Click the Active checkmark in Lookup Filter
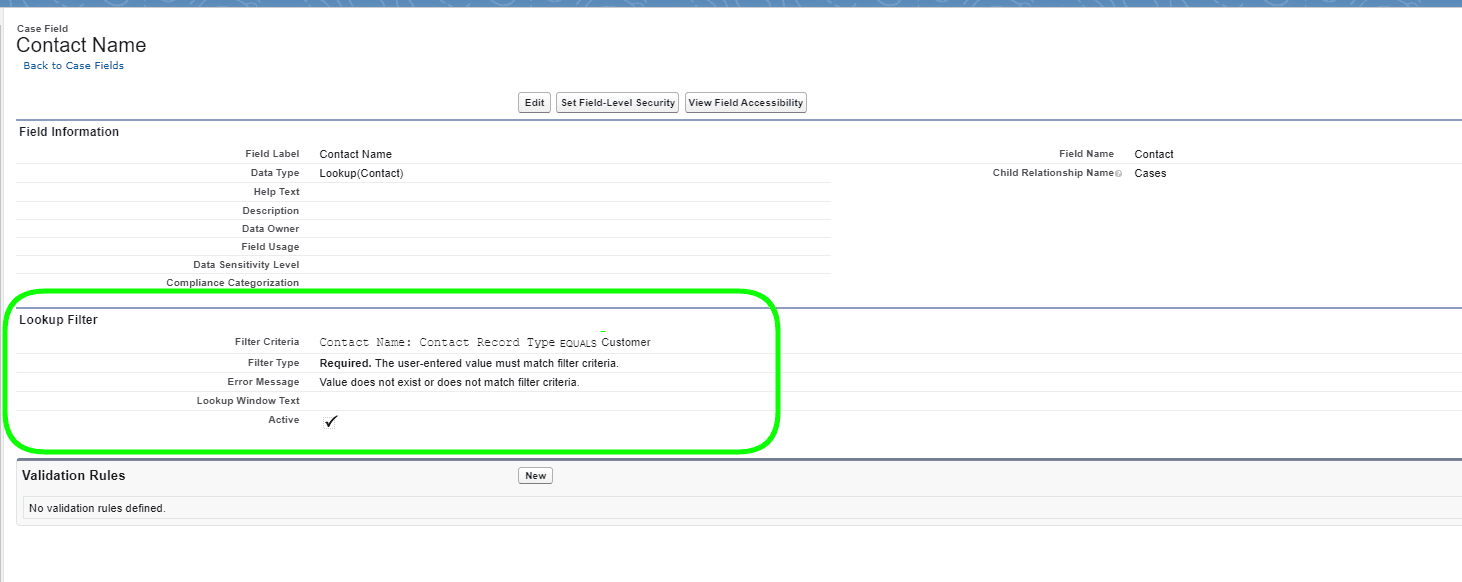 pos(331,421)
